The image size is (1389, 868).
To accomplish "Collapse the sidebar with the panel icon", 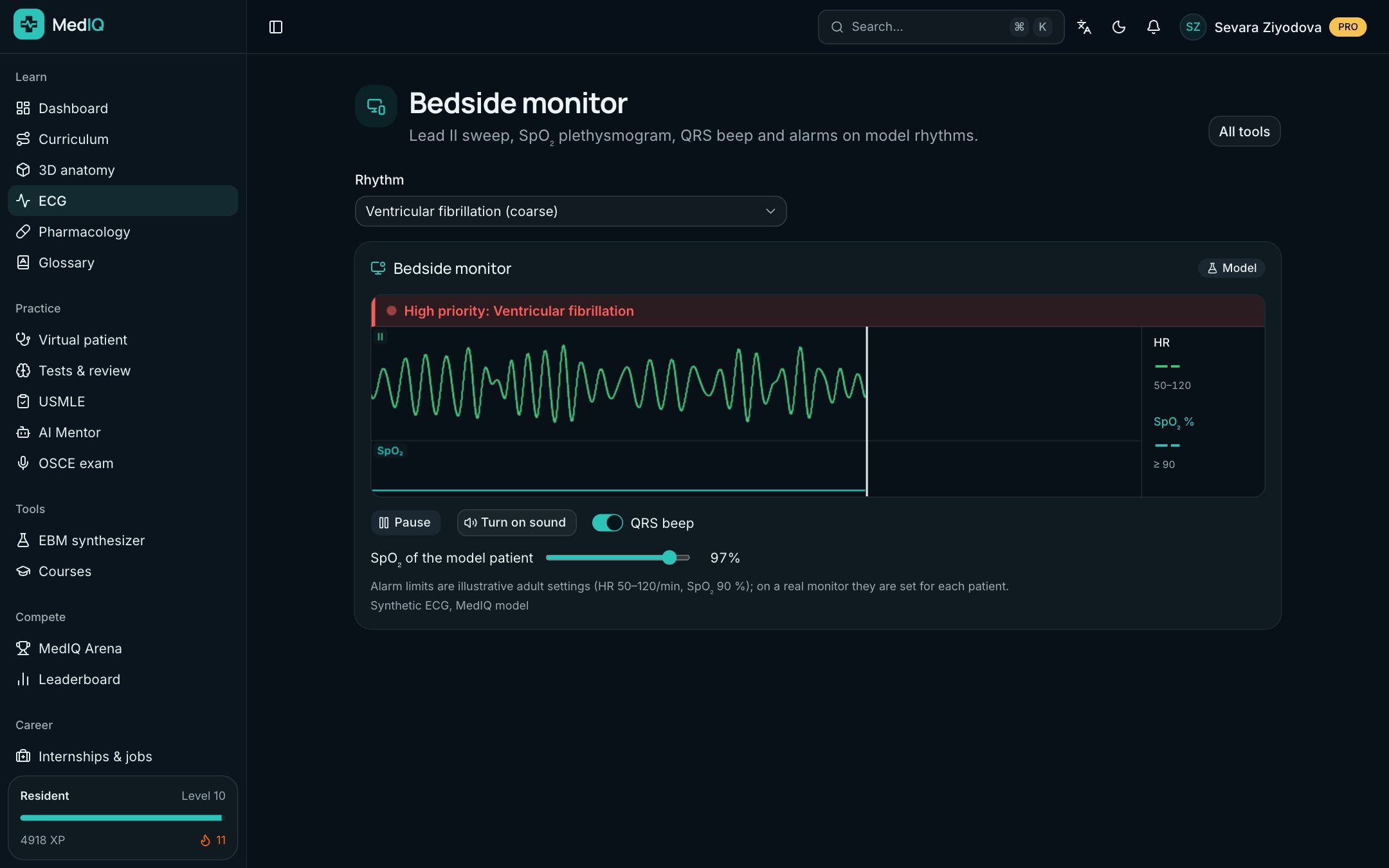I will pos(276,27).
